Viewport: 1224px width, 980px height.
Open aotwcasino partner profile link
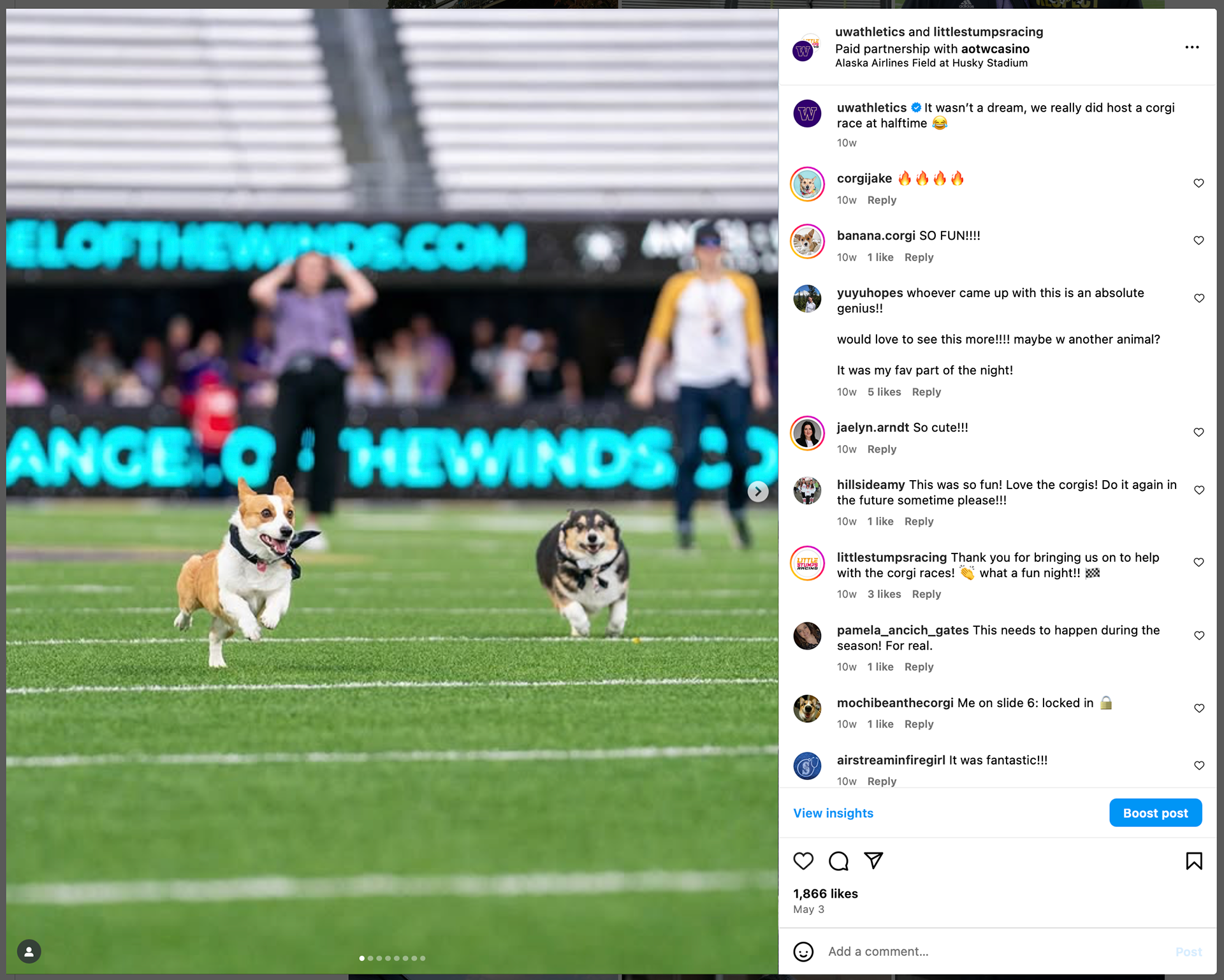[x=995, y=48]
